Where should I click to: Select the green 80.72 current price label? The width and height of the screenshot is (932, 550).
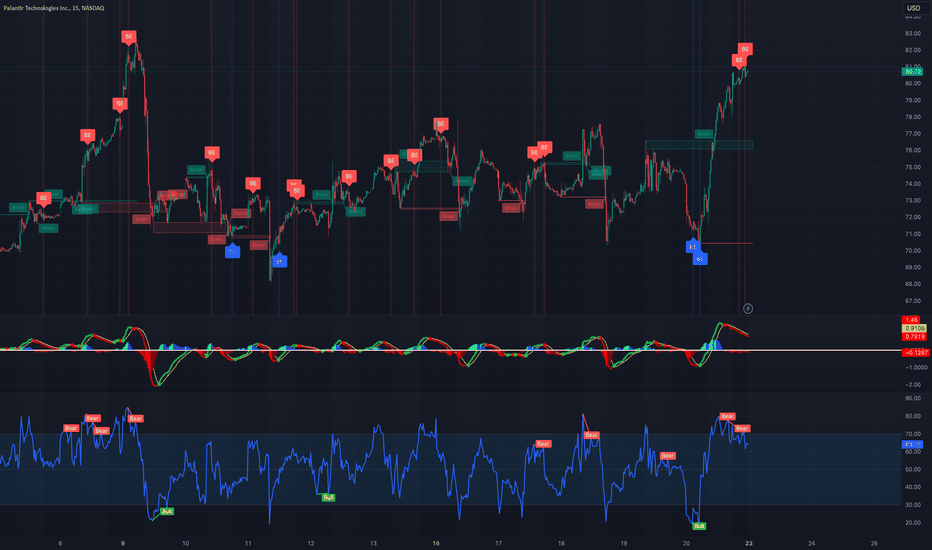click(x=912, y=71)
